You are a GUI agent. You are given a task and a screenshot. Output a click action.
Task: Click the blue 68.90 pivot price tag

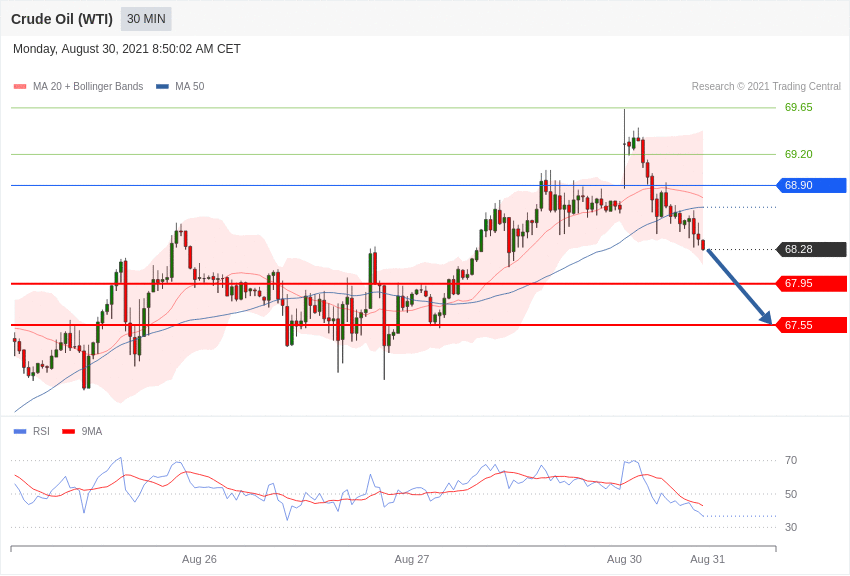coord(812,185)
